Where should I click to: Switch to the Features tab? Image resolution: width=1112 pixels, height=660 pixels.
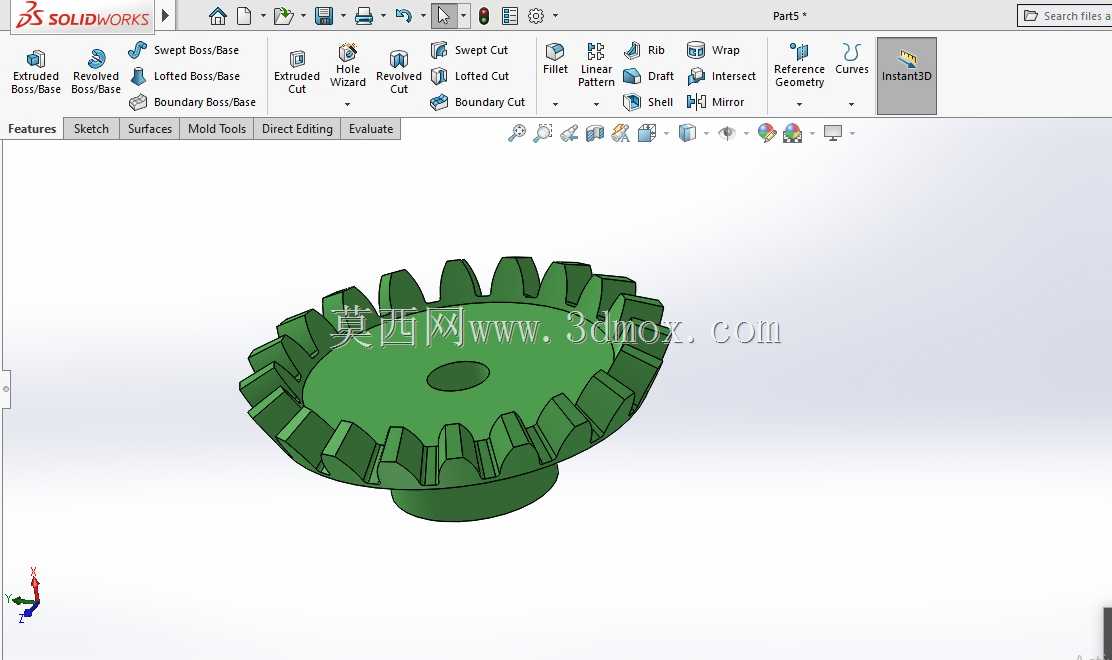(x=32, y=129)
